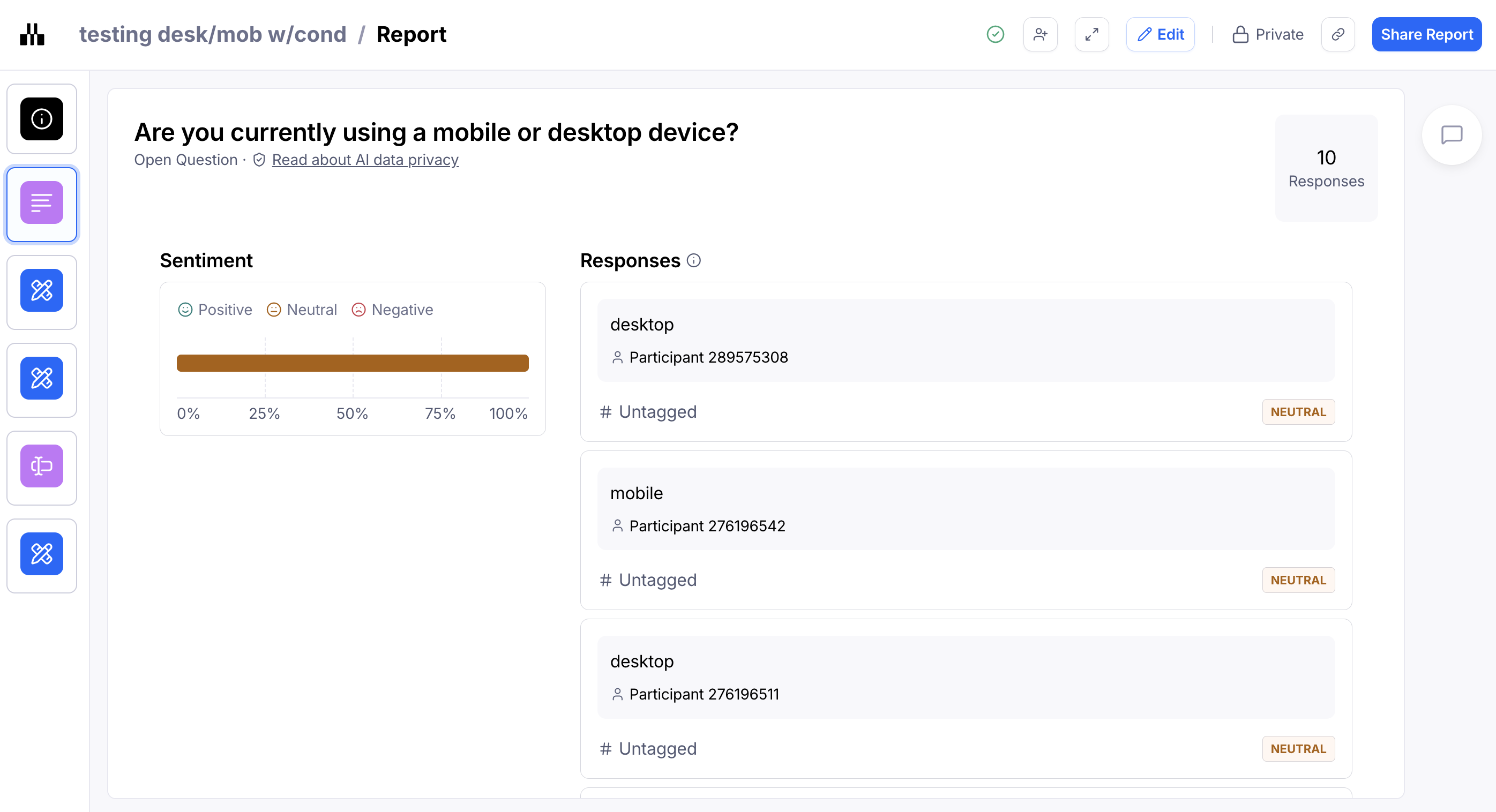The height and width of the screenshot is (812, 1496).
Task: Click the green saved status checkmark
Action: coord(996,35)
